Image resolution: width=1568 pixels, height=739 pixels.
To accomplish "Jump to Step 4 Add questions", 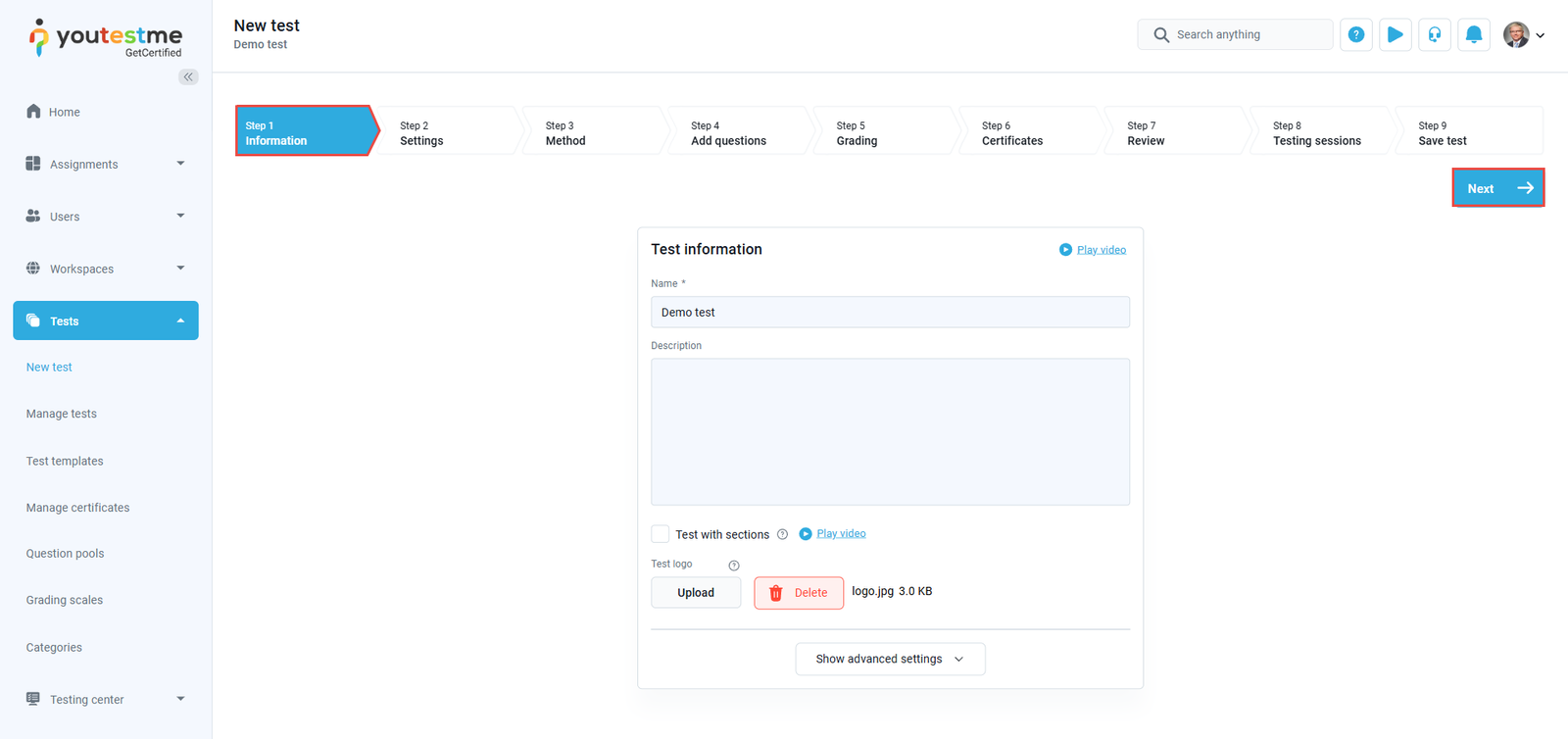I will tap(737, 133).
